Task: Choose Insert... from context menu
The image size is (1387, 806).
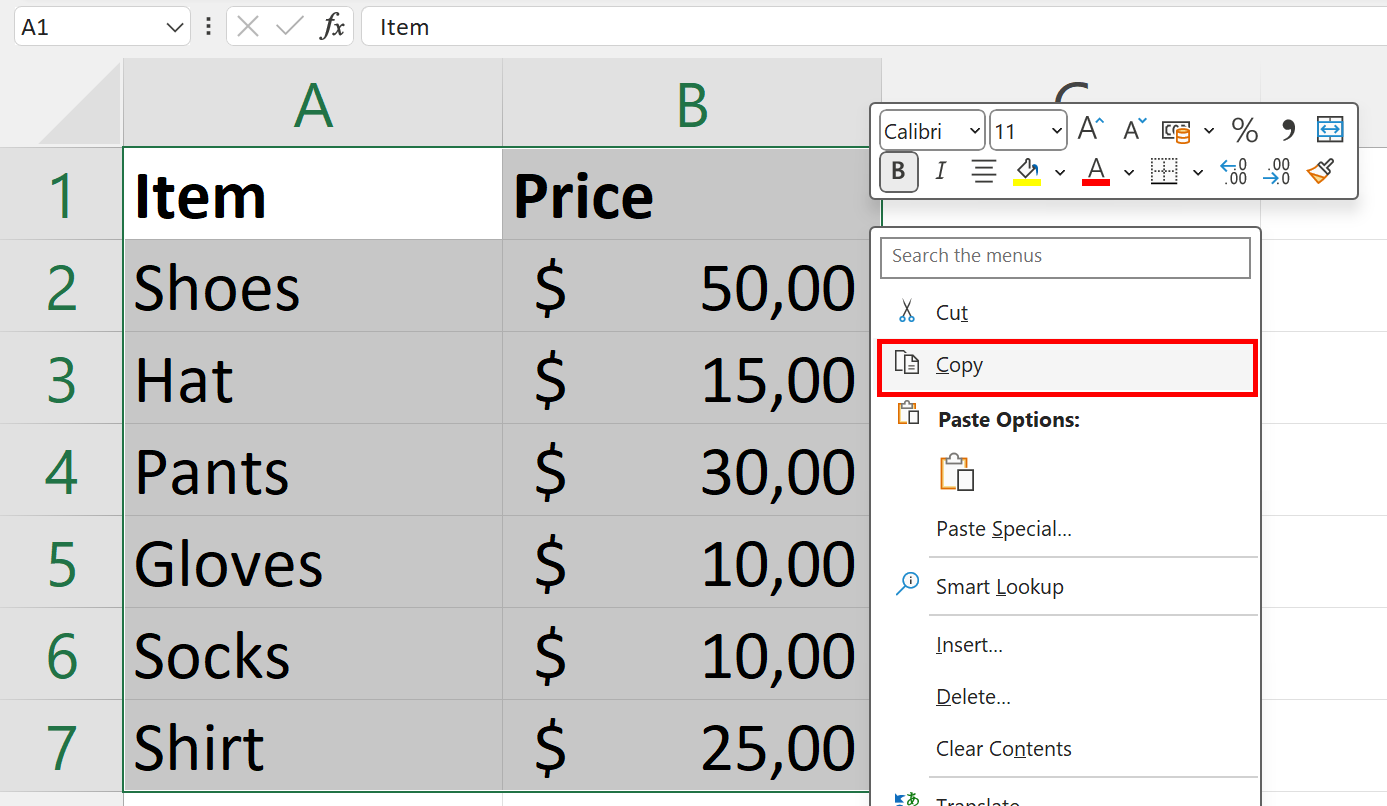Action: pos(1065,645)
